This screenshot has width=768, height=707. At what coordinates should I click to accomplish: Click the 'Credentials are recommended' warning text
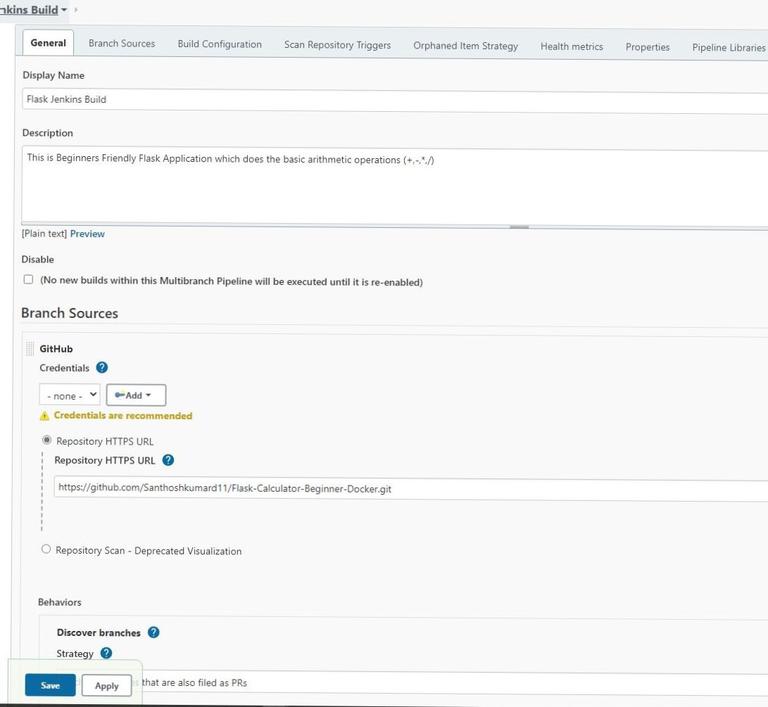click(x=123, y=415)
